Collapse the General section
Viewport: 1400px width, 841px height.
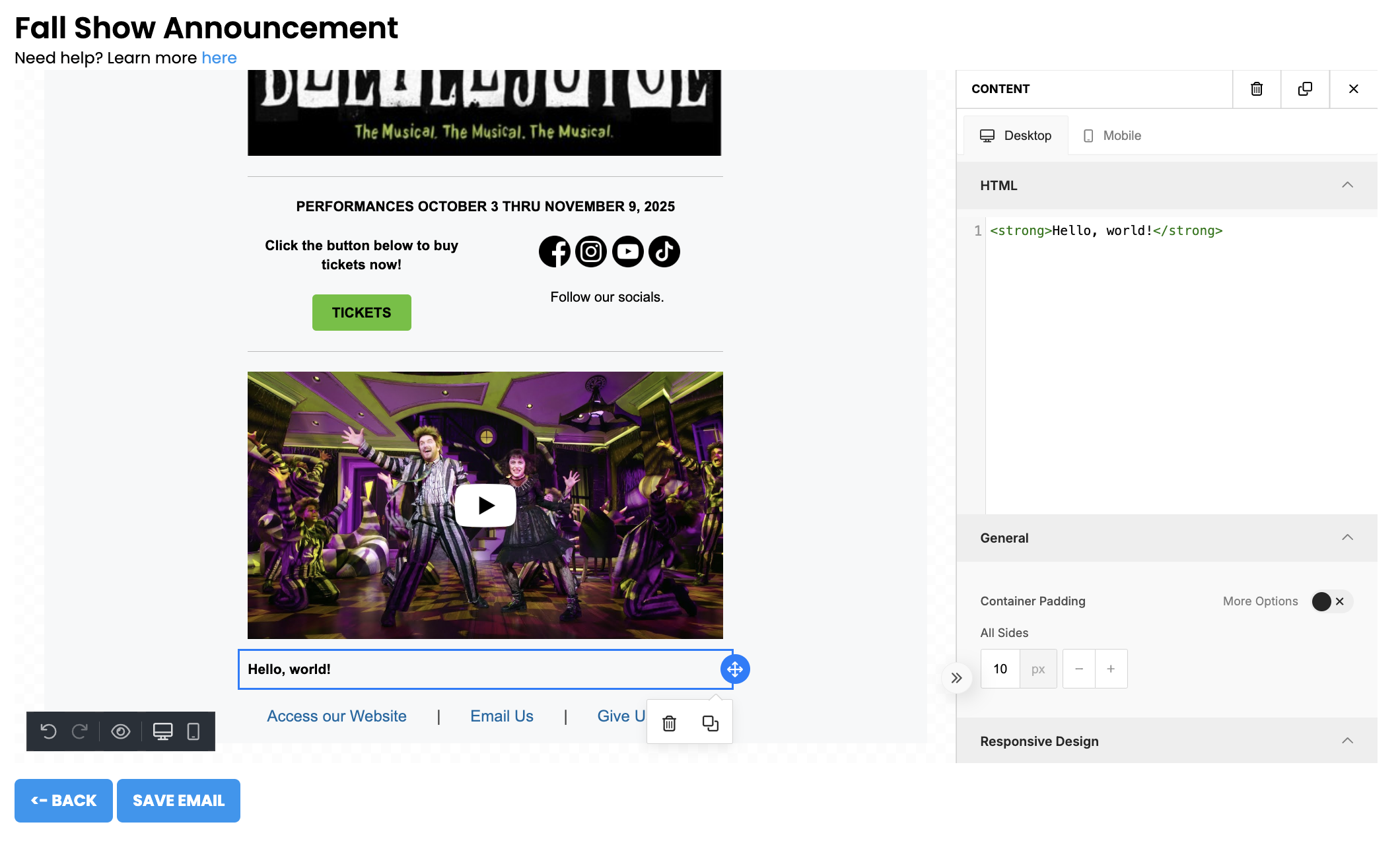pos(1347,538)
